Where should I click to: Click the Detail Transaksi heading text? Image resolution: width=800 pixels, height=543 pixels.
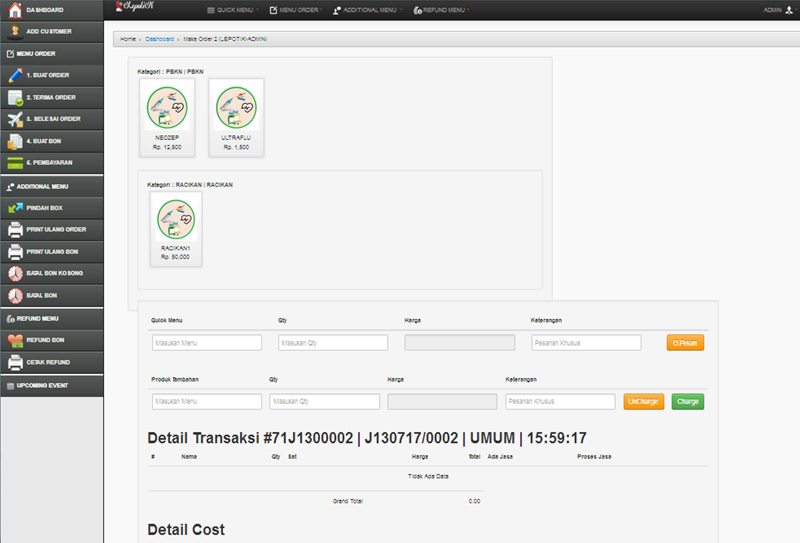(x=367, y=438)
